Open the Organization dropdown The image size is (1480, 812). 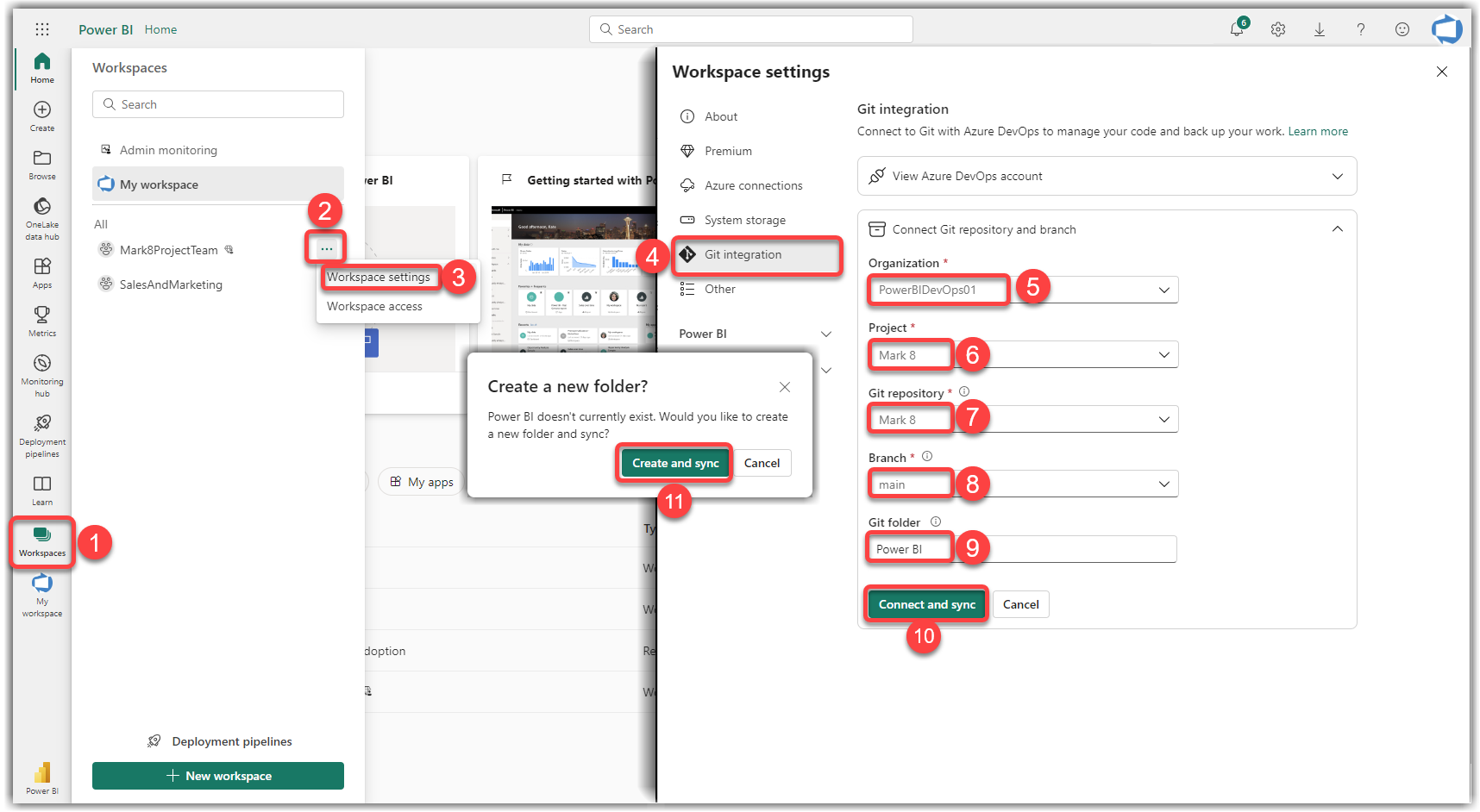1023,290
